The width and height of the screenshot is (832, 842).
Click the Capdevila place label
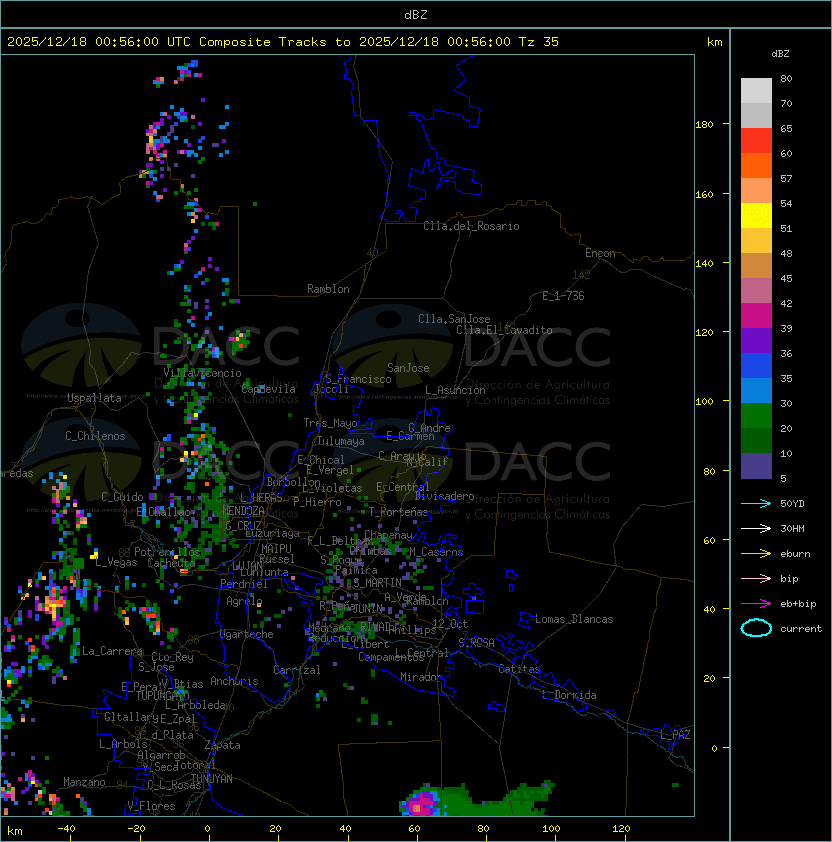(269, 389)
